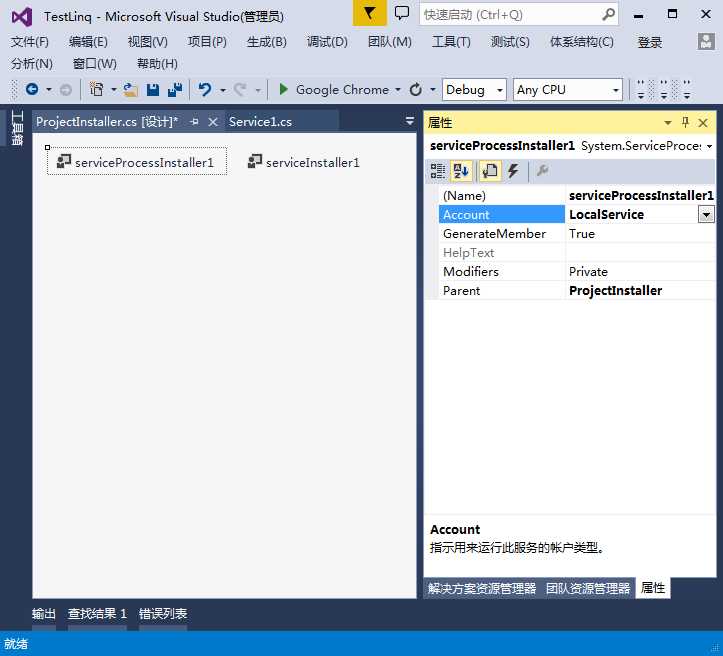Image resolution: width=723 pixels, height=656 pixels.
Task: Open the feedback speech bubble icon
Action: (x=402, y=13)
